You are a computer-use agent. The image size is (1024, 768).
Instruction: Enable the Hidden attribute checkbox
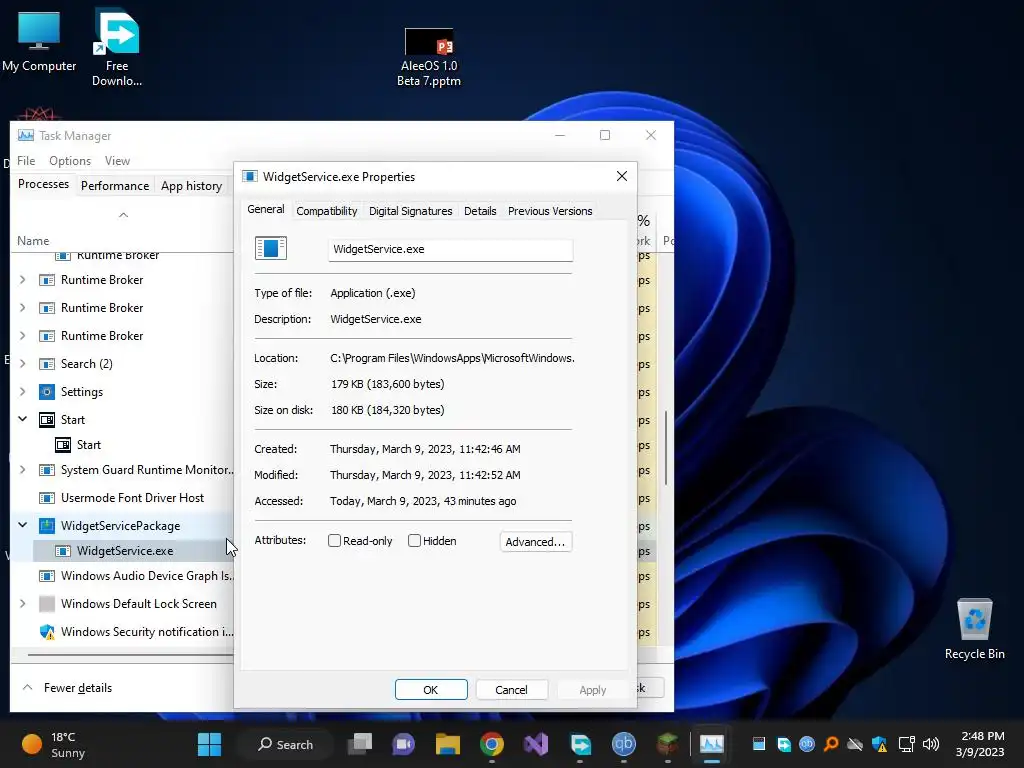click(x=414, y=541)
